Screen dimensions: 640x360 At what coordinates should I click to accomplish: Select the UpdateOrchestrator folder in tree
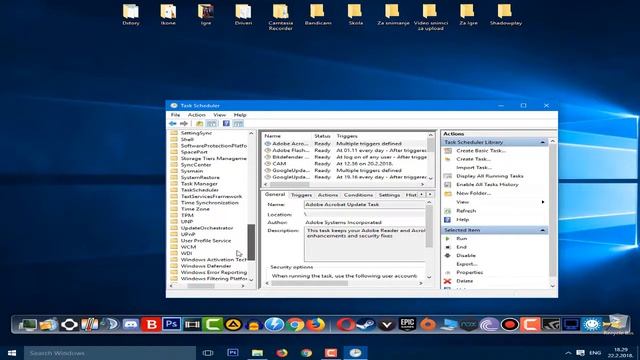tap(207, 228)
